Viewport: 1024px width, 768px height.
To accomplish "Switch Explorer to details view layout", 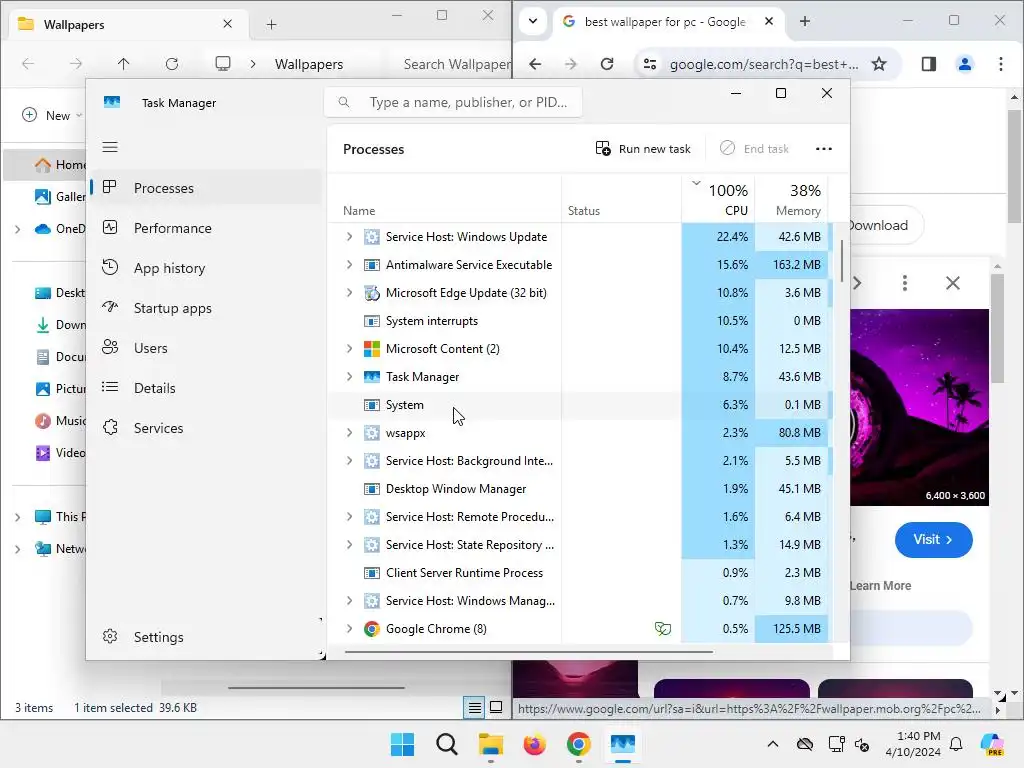I will pyautogui.click(x=475, y=707).
